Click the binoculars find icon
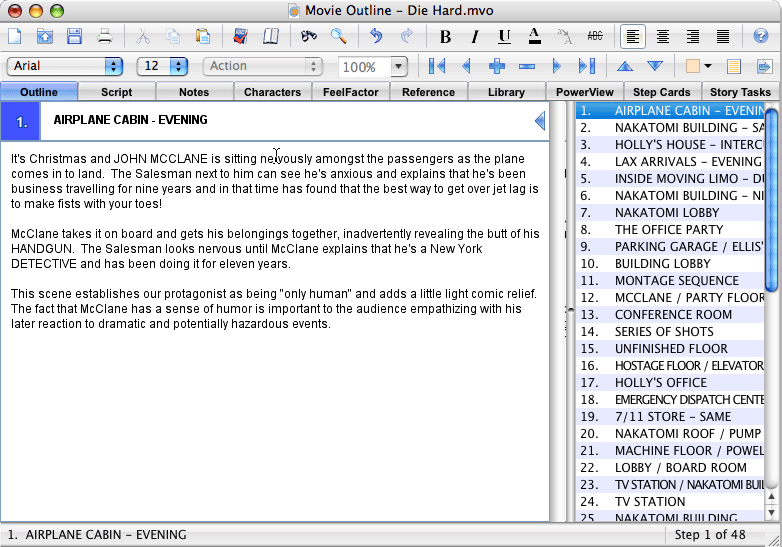The image size is (782, 547). coord(309,37)
